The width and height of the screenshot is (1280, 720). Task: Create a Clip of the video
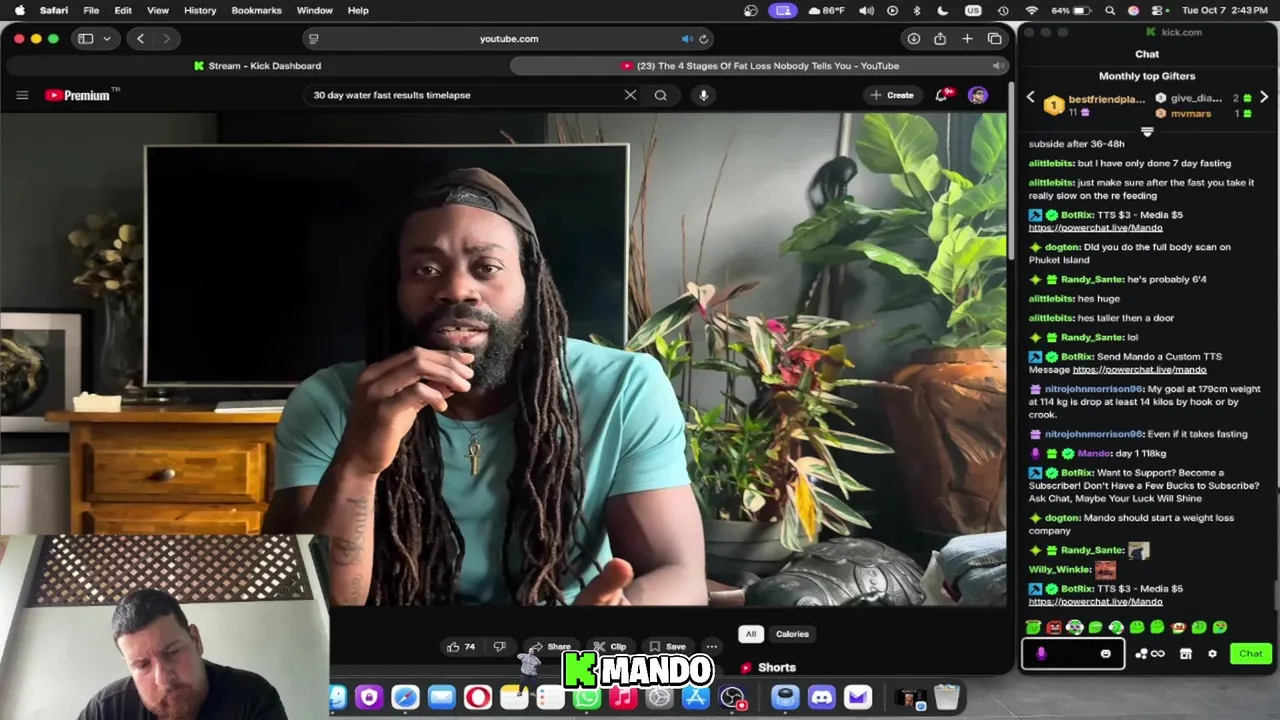click(x=609, y=647)
